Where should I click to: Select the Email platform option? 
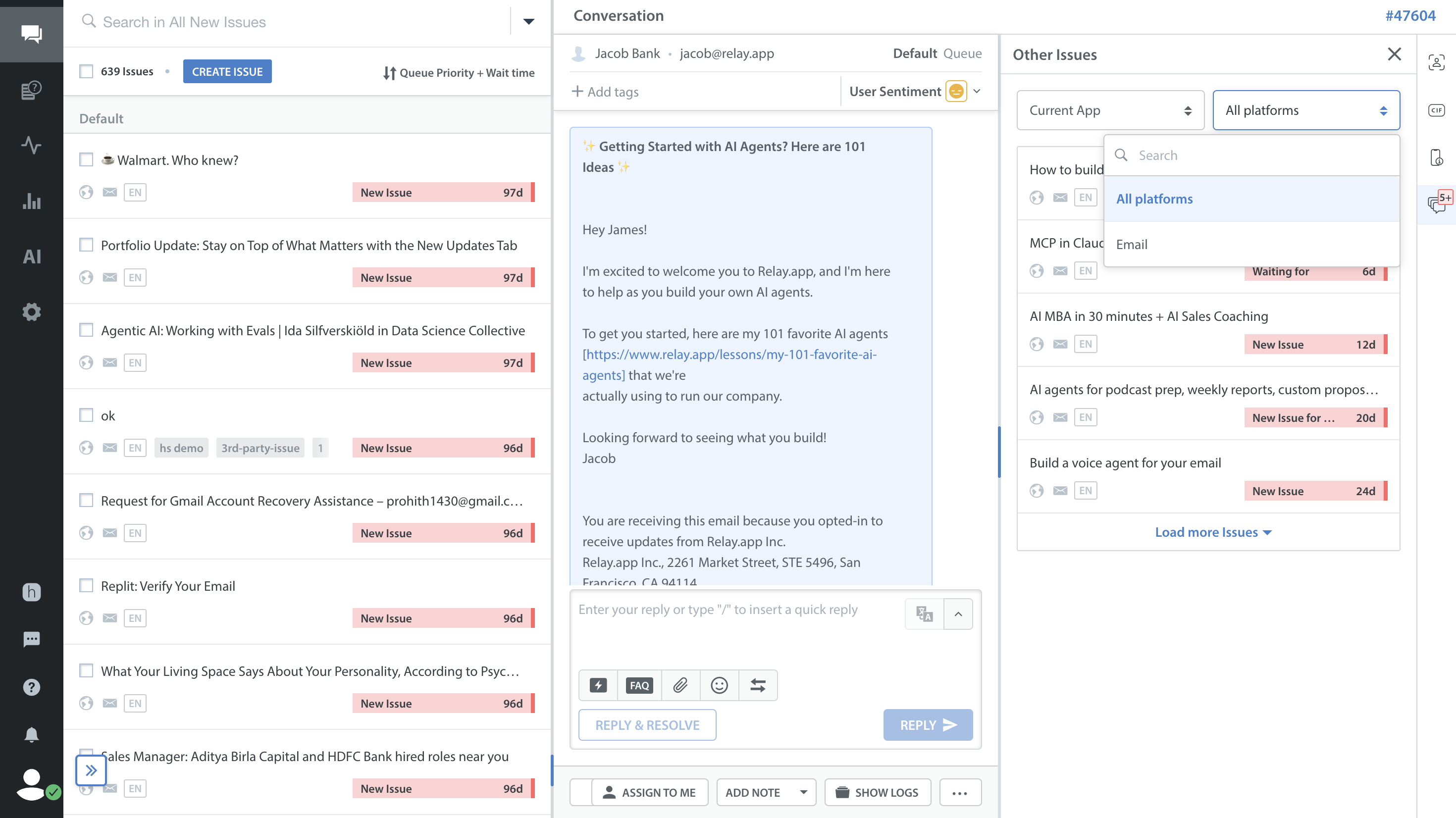(x=1132, y=244)
